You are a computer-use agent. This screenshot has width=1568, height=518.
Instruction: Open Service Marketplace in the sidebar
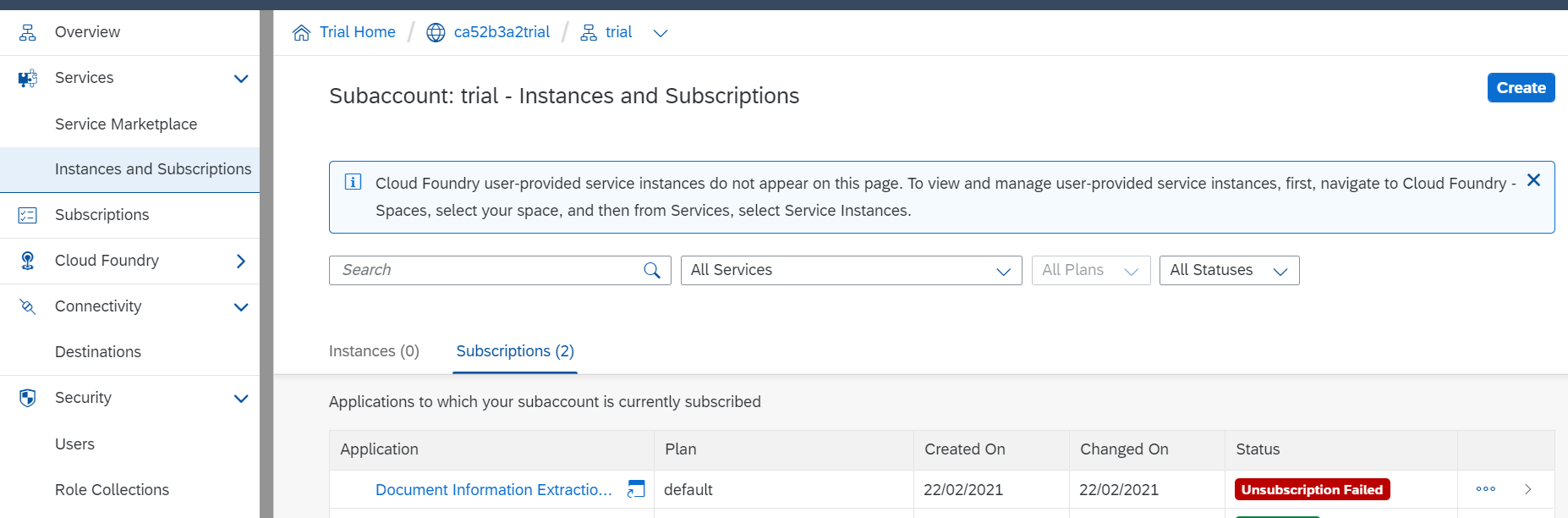pos(126,124)
